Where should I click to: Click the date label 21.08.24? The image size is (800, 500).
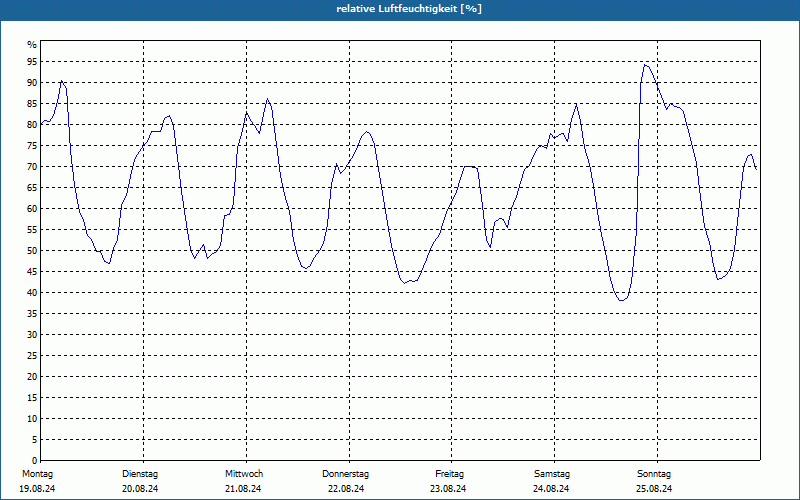pos(243,489)
